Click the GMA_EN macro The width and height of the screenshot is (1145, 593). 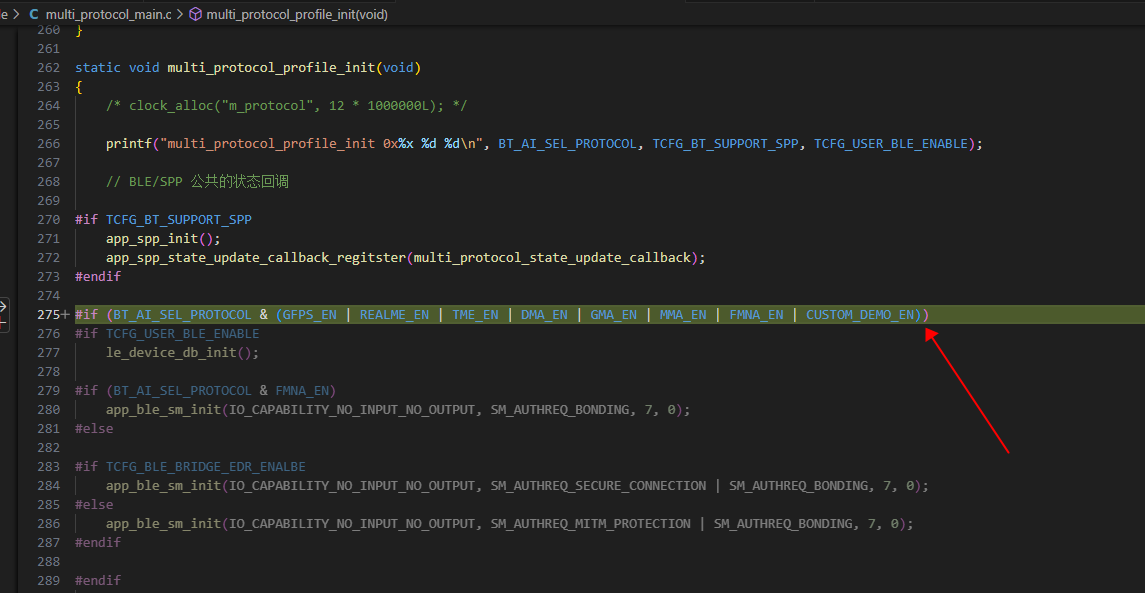point(613,315)
